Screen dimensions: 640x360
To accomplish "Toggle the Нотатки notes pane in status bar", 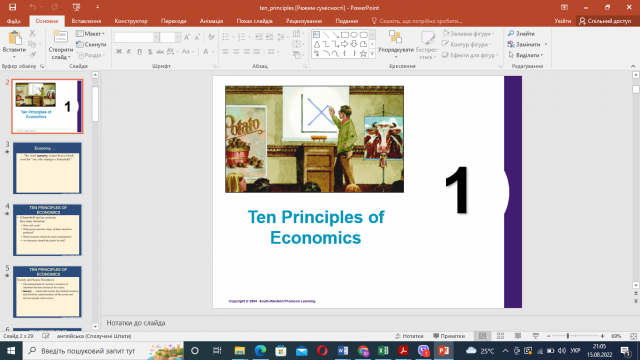I will [409, 336].
